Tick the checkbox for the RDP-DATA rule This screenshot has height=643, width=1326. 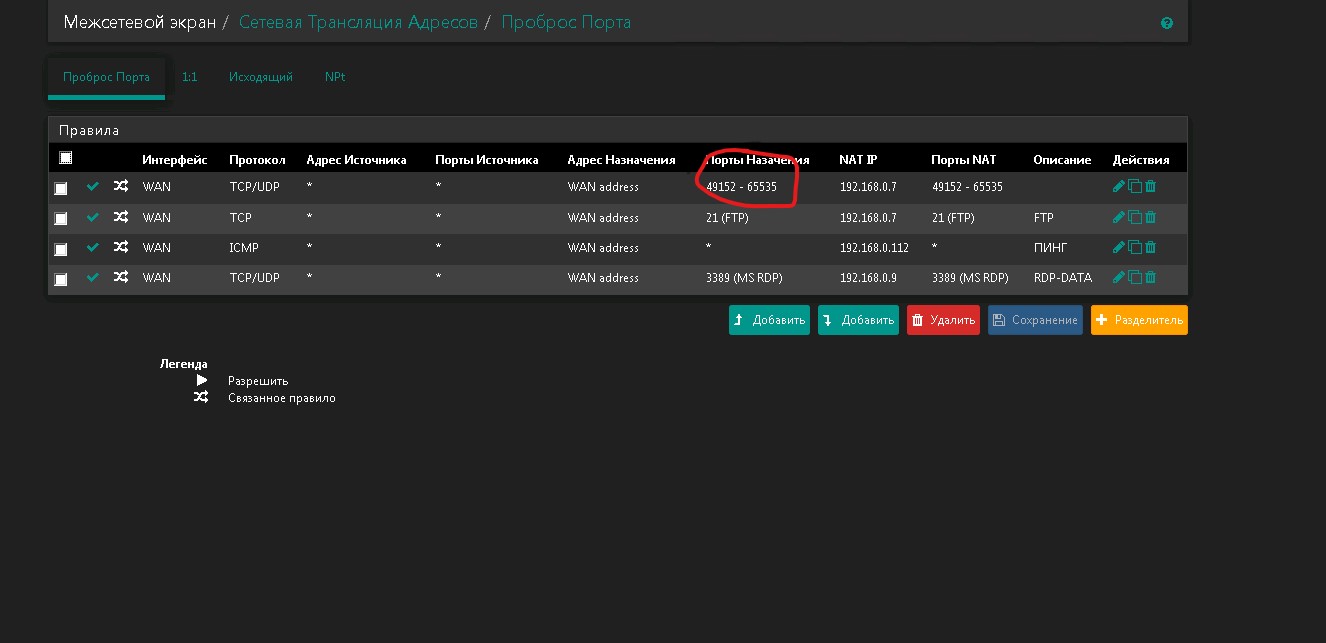pos(61,279)
